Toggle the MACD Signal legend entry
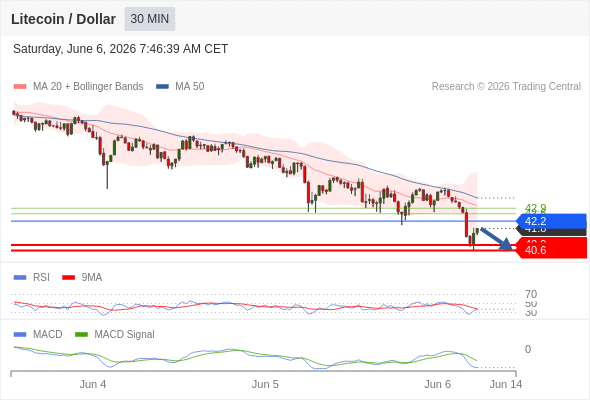This screenshot has width=590, height=400. click(x=115, y=334)
